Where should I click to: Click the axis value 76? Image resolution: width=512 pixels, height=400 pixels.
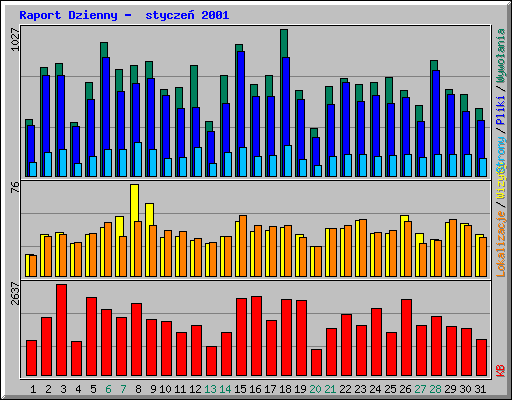click(15, 187)
